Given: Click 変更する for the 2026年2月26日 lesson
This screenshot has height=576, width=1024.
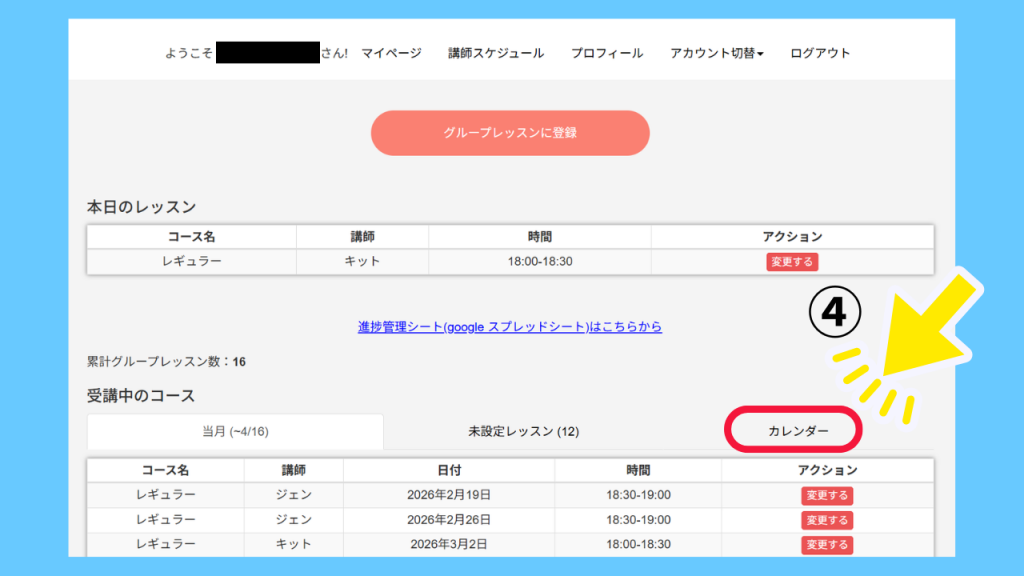Looking at the screenshot, I should pyautogui.click(x=826, y=520).
